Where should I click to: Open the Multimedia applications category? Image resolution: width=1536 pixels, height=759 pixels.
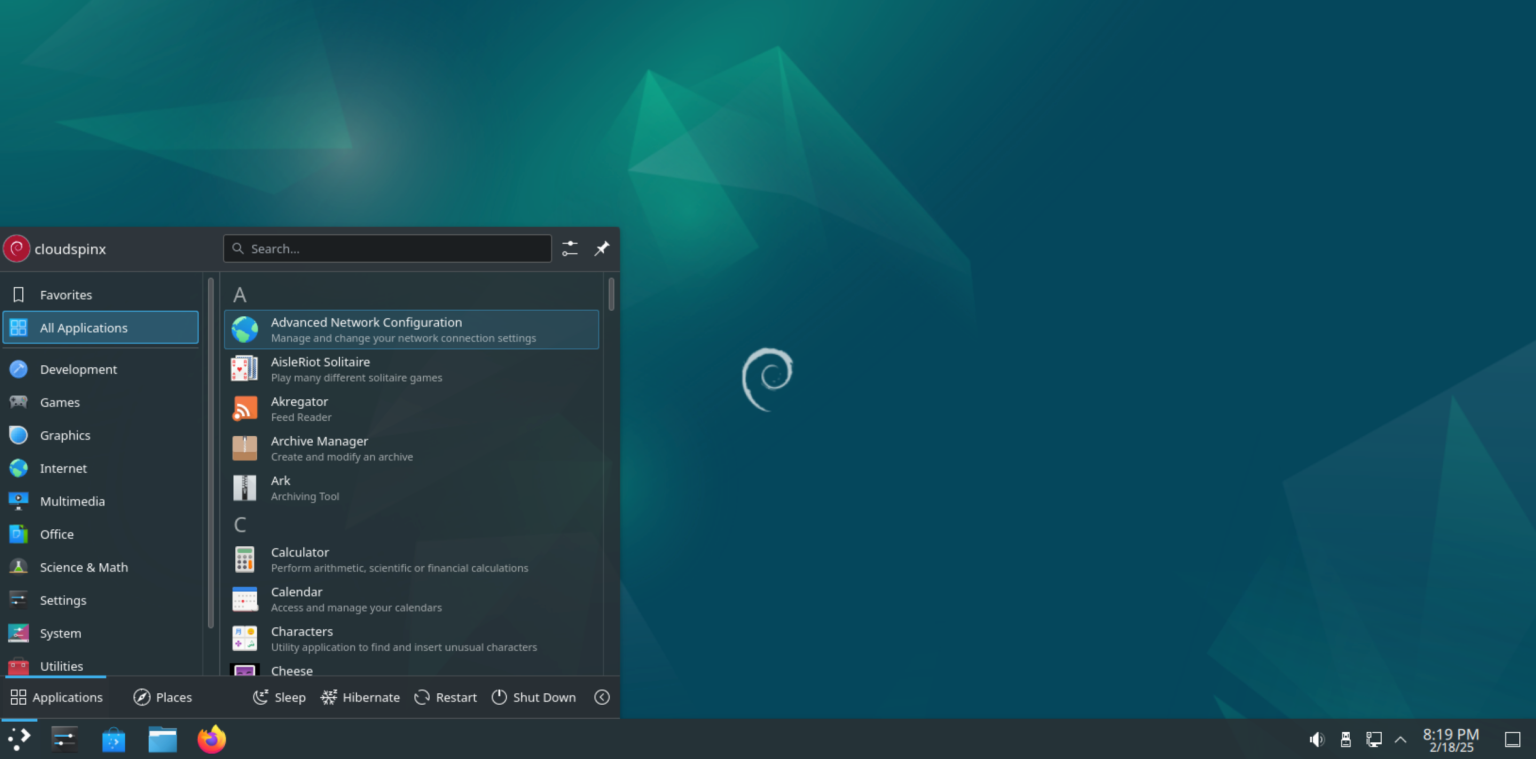(72, 501)
